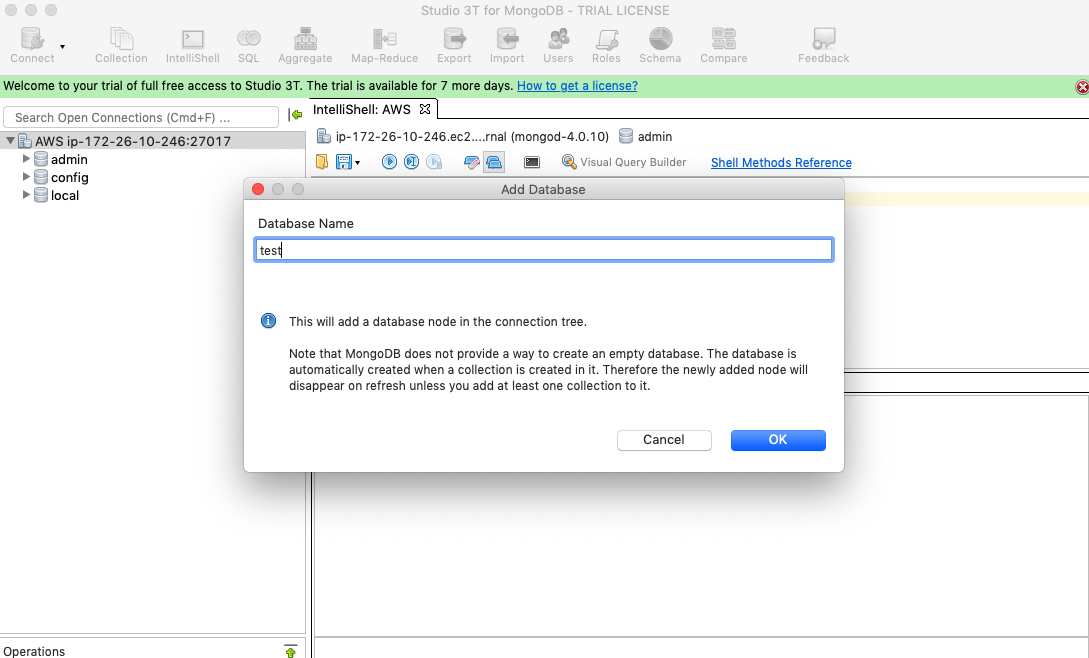Click the Compare toolbar icon
The height and width of the screenshot is (658, 1089).
[x=724, y=45]
